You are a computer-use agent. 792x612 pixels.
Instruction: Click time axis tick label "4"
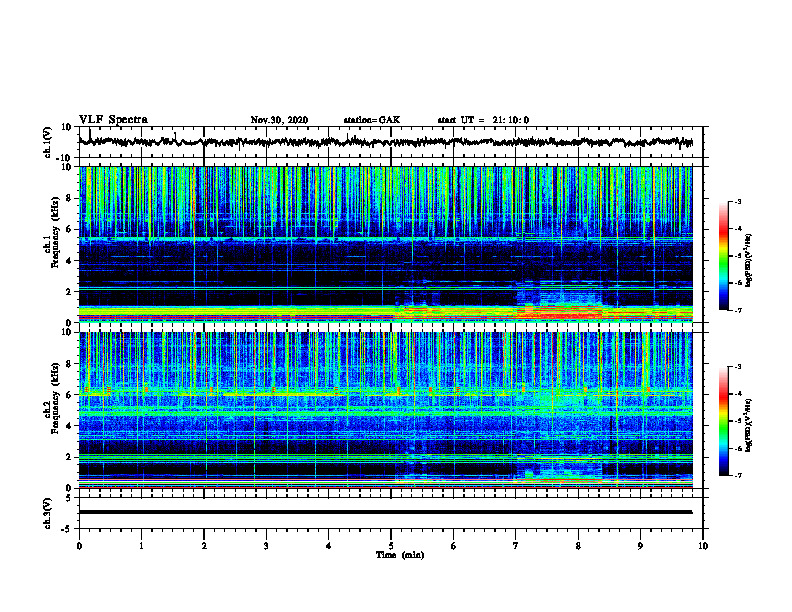(x=329, y=546)
